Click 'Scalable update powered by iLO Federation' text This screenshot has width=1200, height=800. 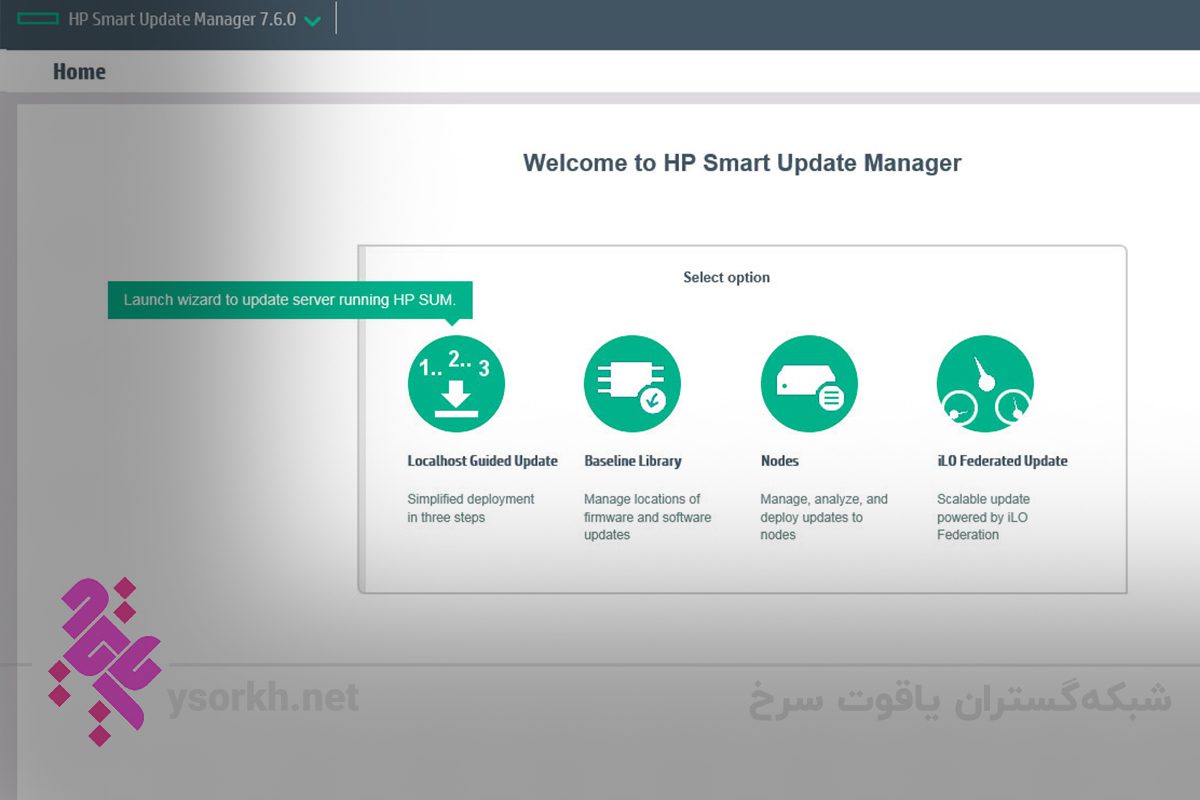tap(982, 517)
